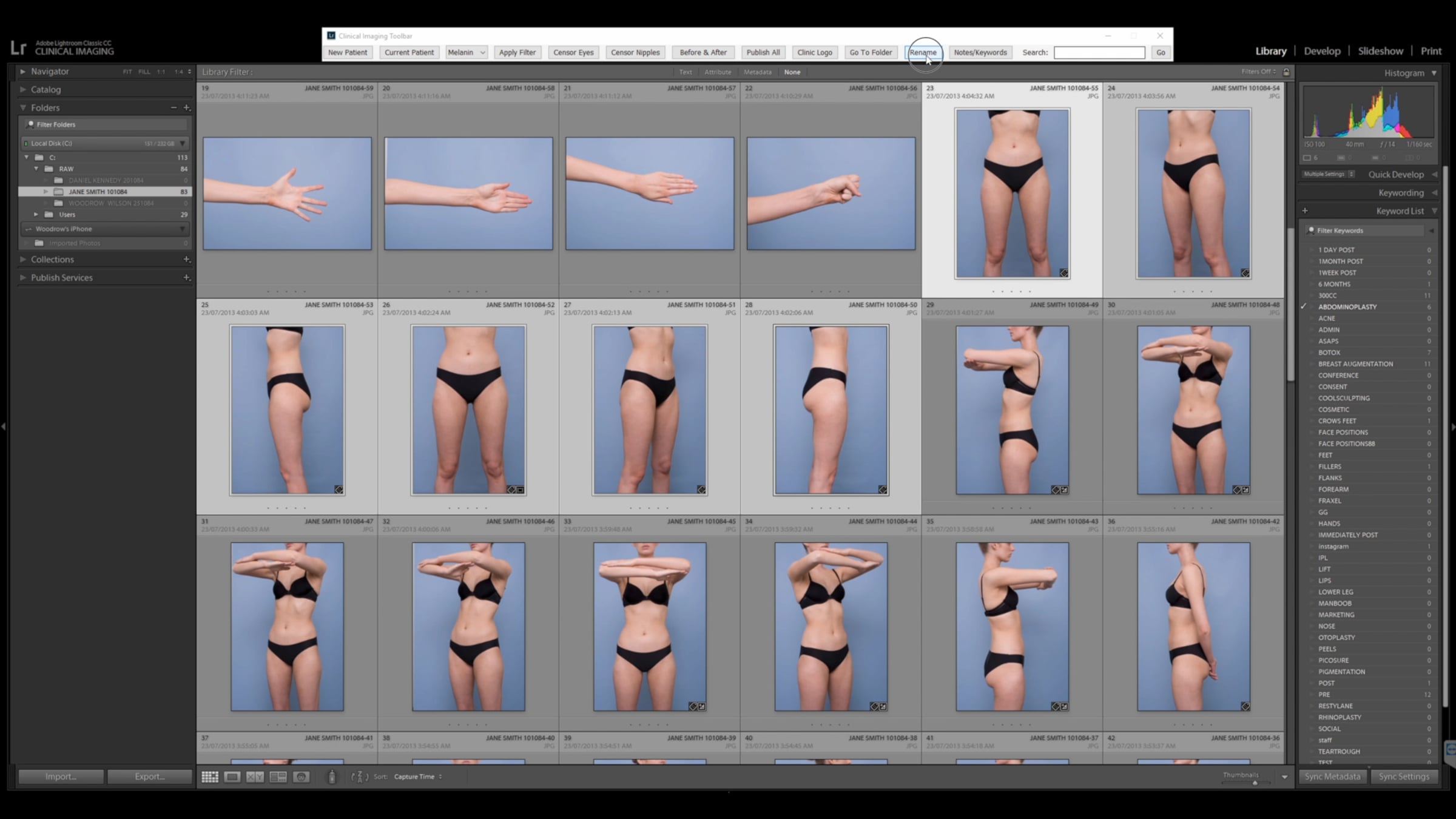Toggle the POST keyword checkbox
The width and height of the screenshot is (1456, 819).
(x=1303, y=683)
